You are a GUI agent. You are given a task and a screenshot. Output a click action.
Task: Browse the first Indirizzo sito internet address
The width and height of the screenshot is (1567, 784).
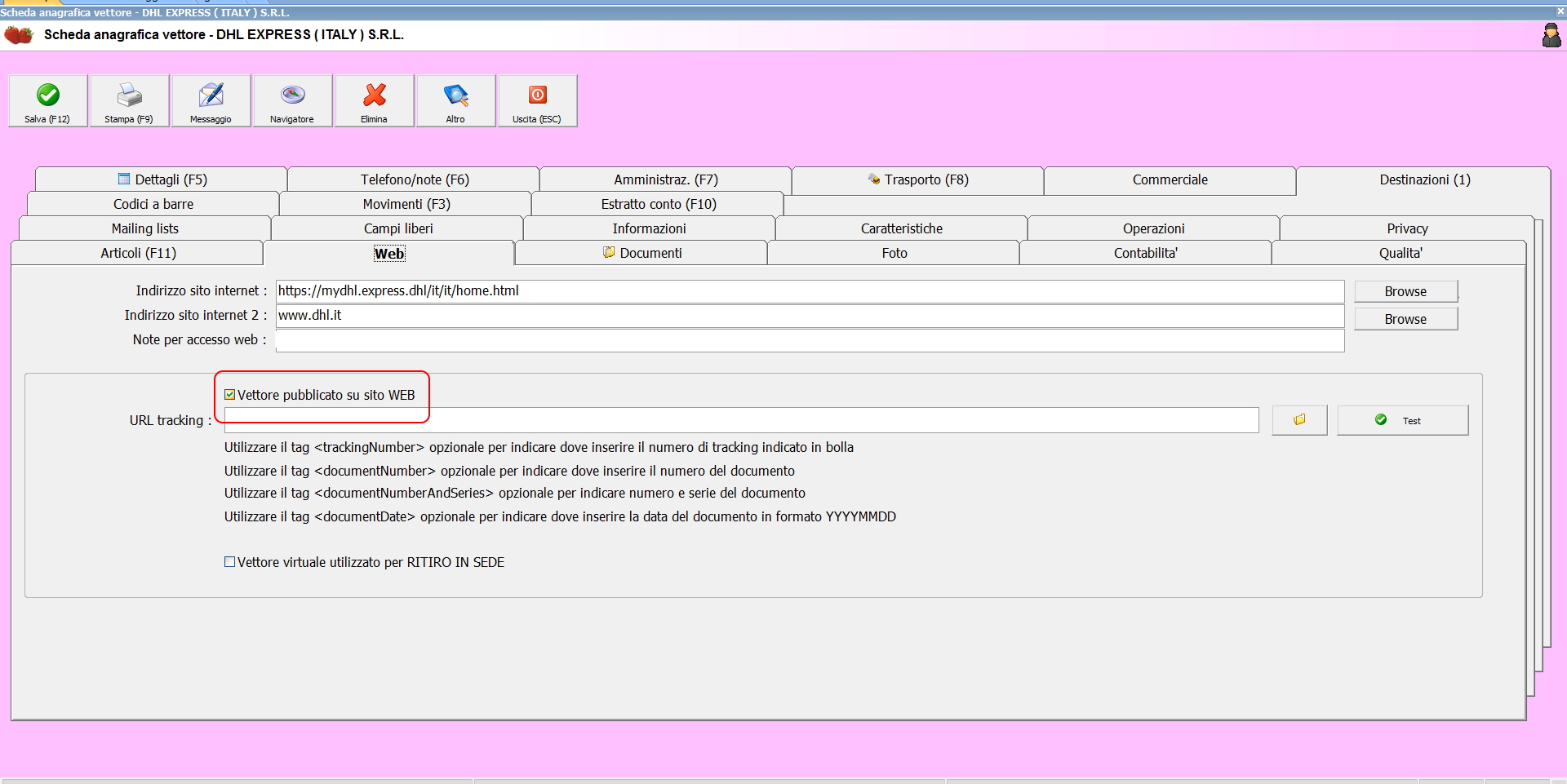(1405, 291)
